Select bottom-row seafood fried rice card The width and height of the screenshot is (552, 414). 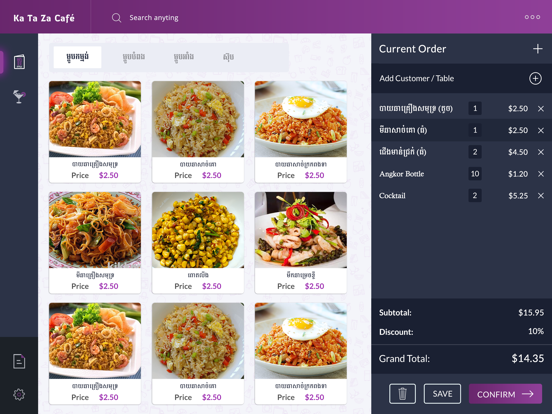click(95, 353)
